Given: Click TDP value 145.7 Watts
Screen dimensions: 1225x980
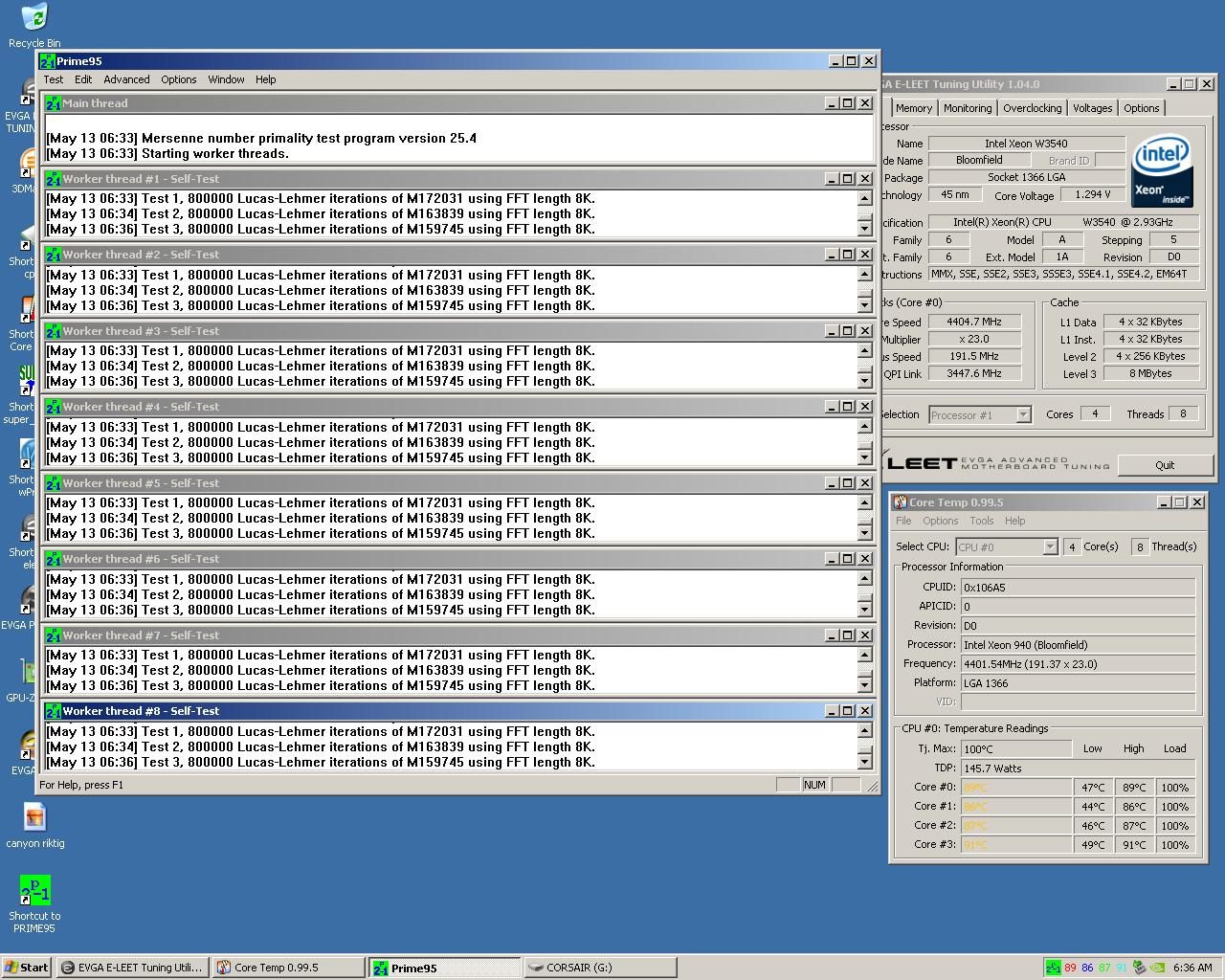Looking at the screenshot, I should [x=1078, y=768].
